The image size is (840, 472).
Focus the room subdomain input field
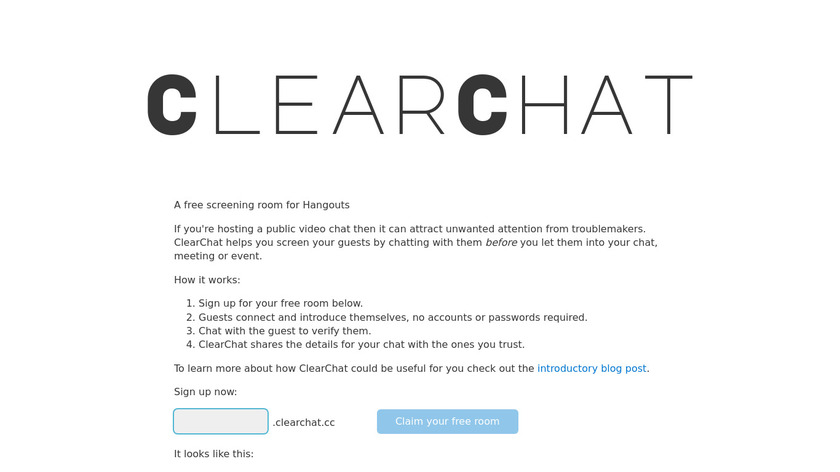tap(221, 422)
